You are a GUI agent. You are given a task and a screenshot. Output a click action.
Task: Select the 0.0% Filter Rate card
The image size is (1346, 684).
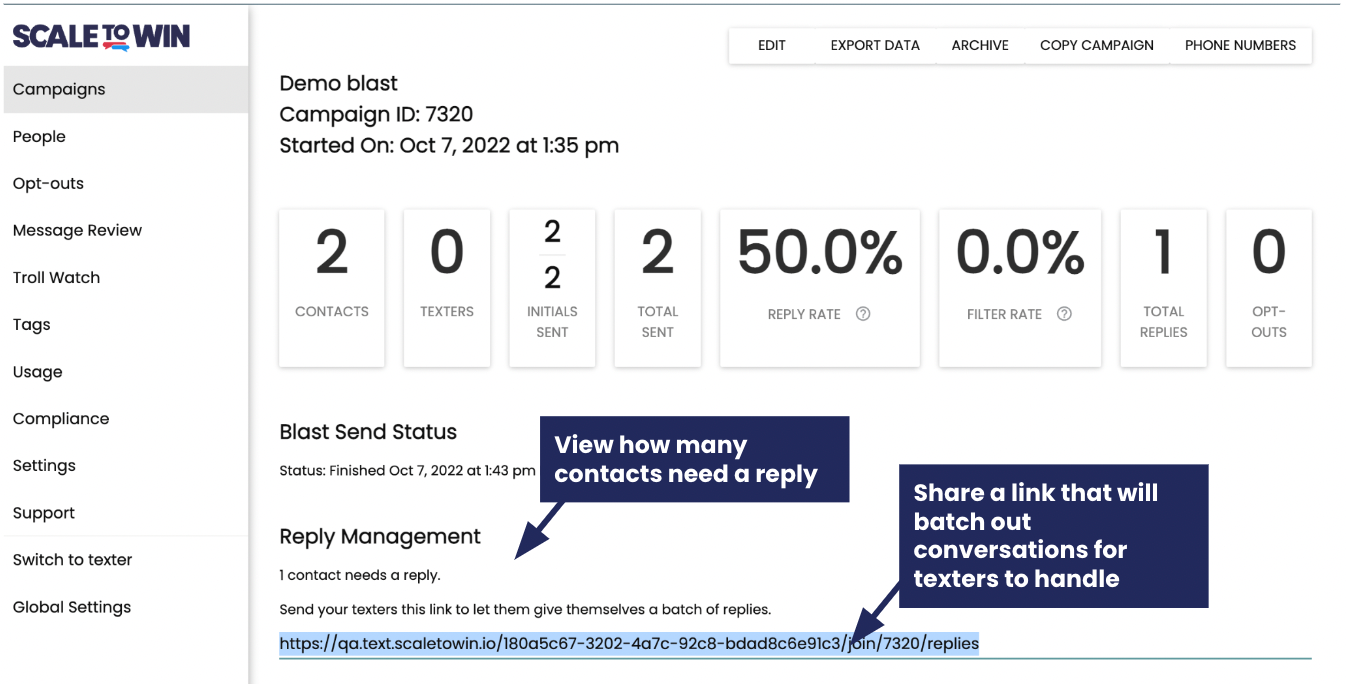pos(1020,288)
